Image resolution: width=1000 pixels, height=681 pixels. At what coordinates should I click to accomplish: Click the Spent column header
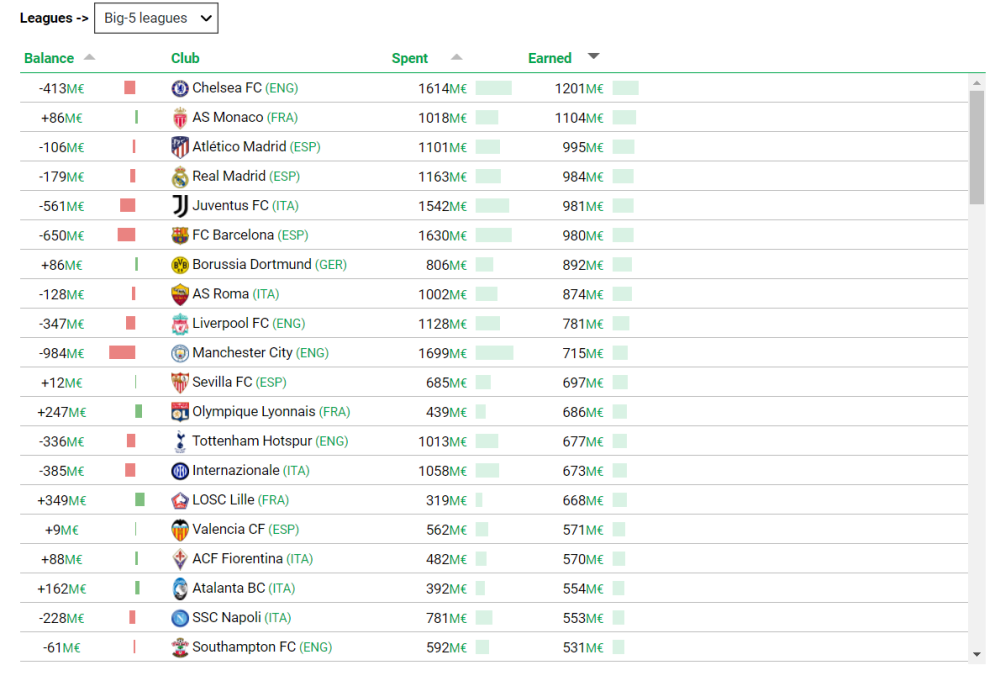pyautogui.click(x=409, y=58)
